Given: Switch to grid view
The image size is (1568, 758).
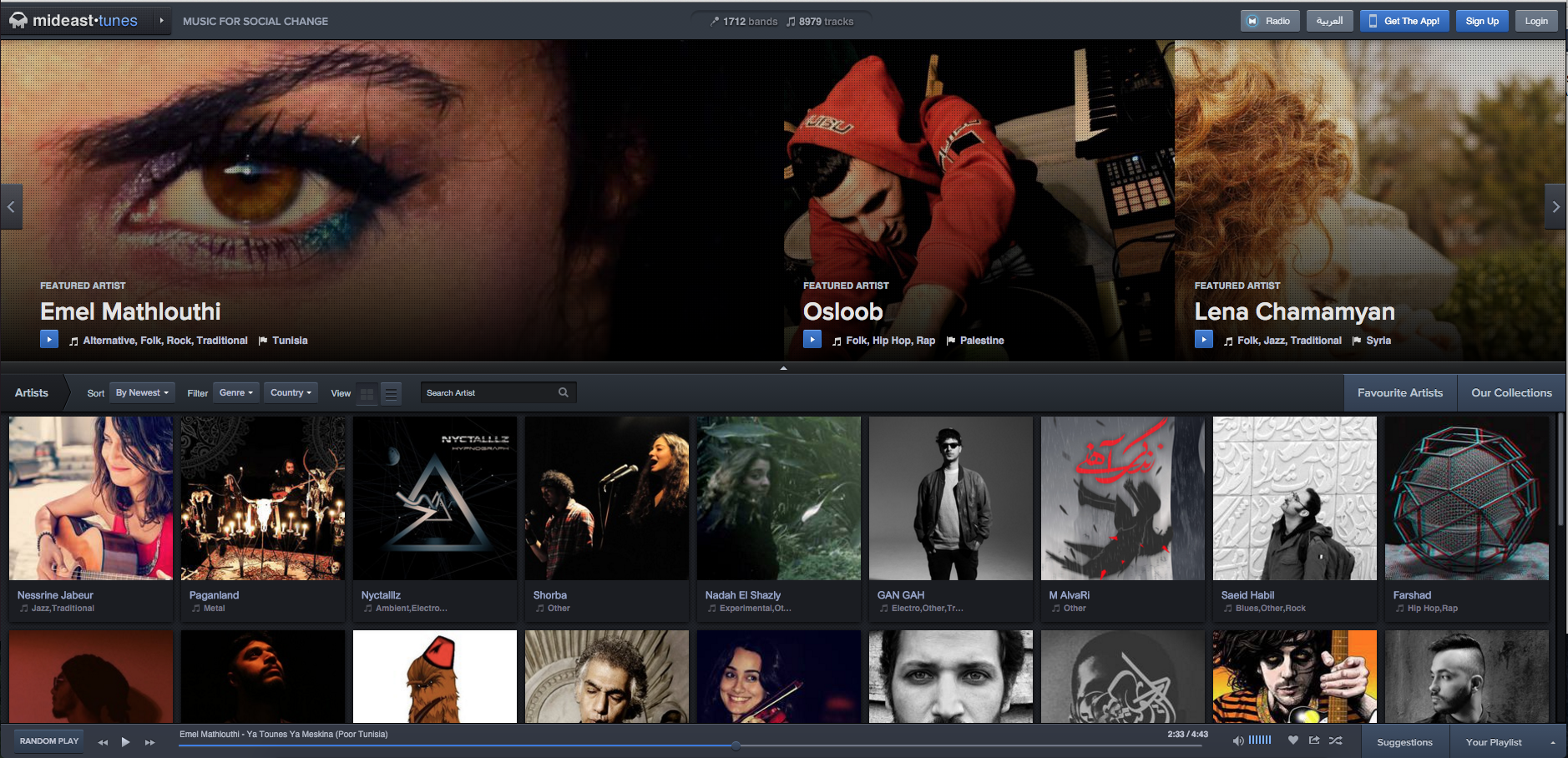Looking at the screenshot, I should point(367,393).
